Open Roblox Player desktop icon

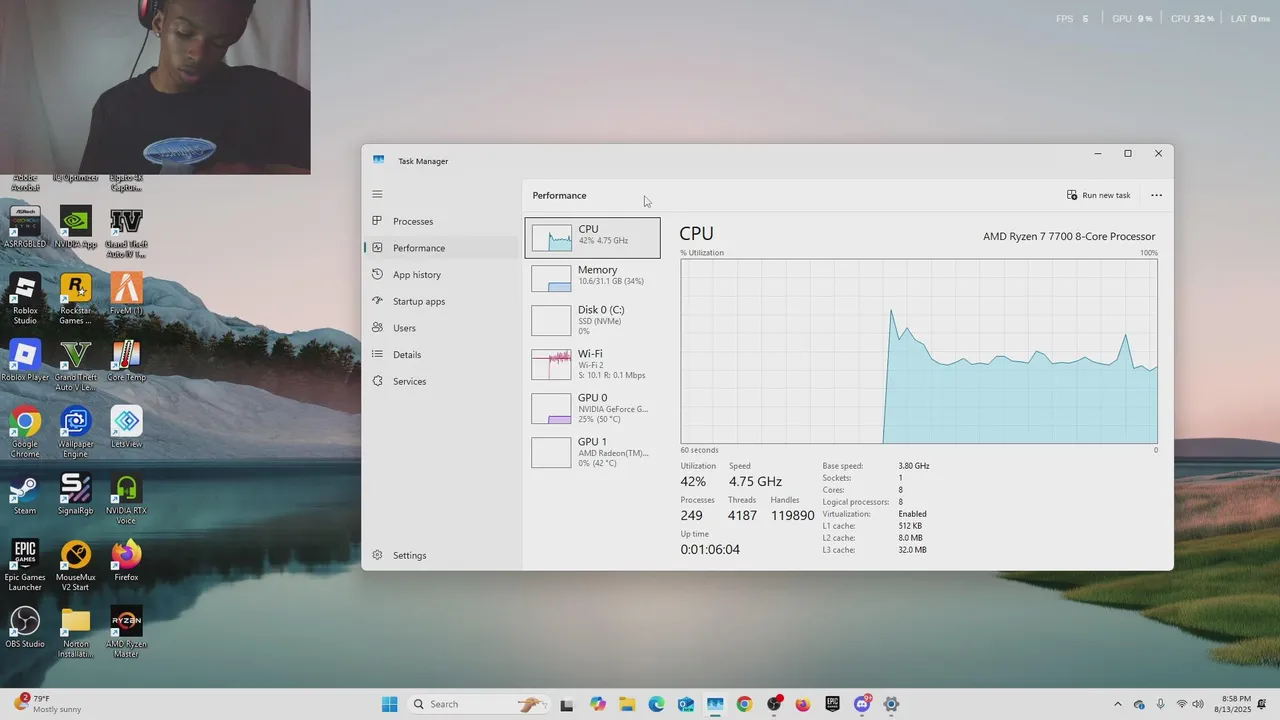[x=25, y=361]
